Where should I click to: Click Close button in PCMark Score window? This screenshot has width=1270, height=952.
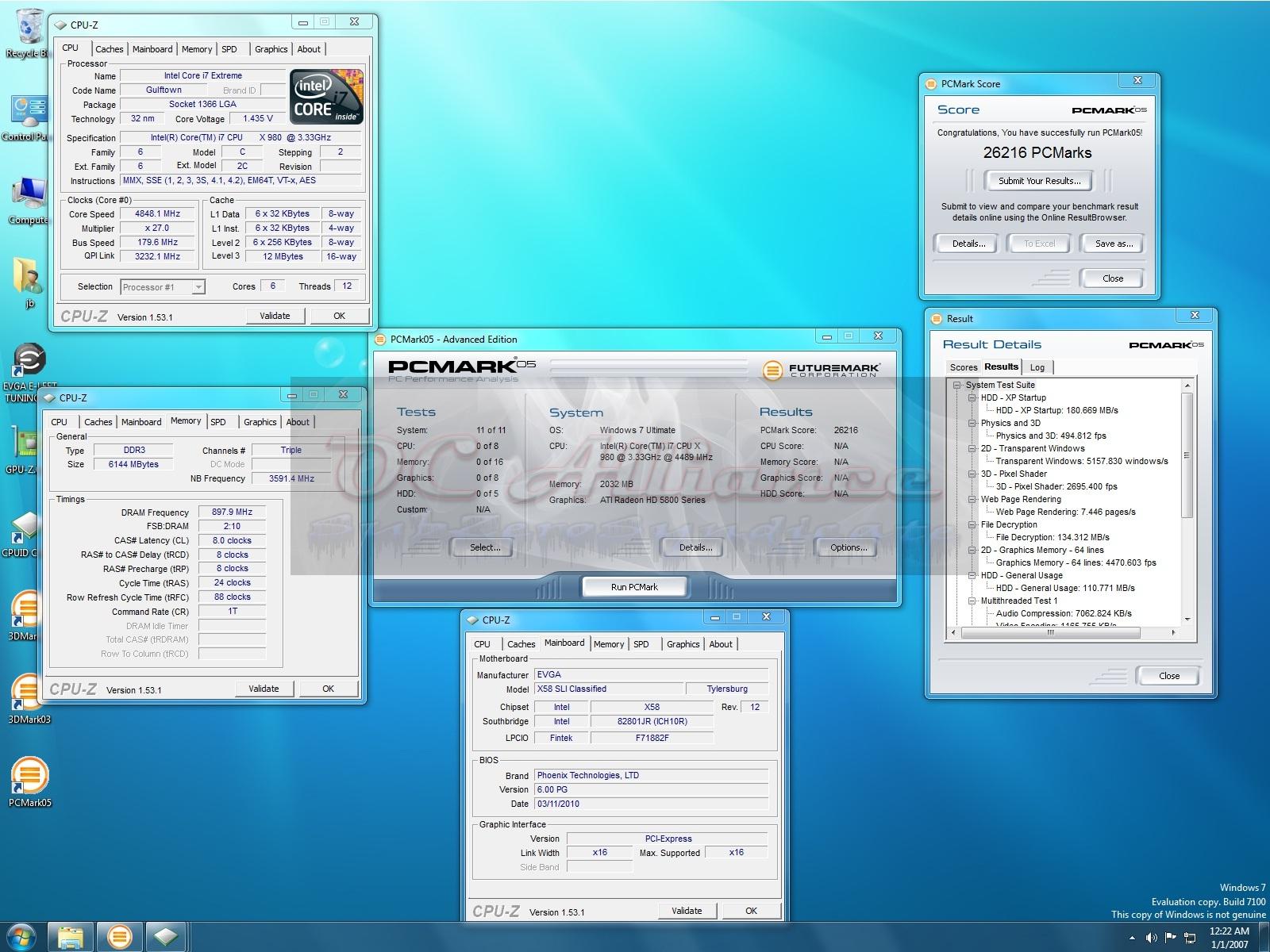[1113, 278]
